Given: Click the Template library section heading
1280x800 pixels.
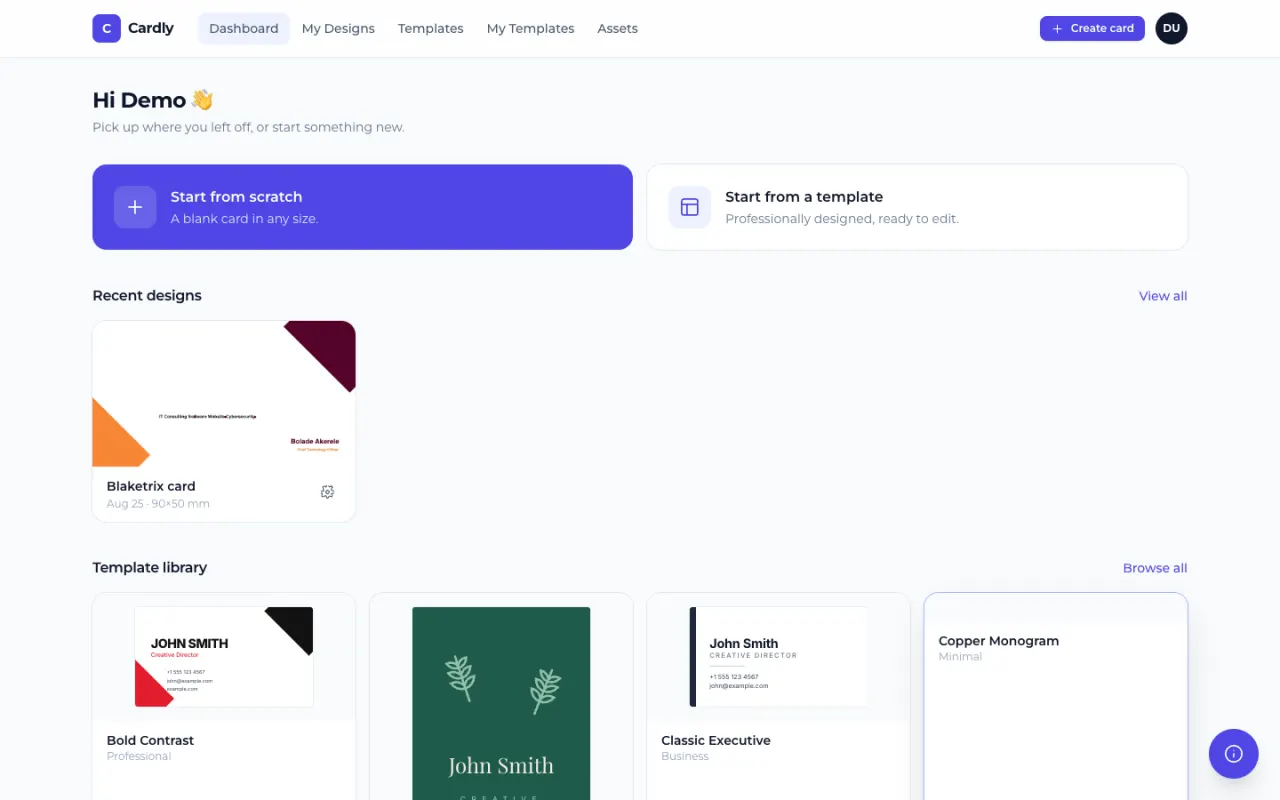Looking at the screenshot, I should [150, 568].
